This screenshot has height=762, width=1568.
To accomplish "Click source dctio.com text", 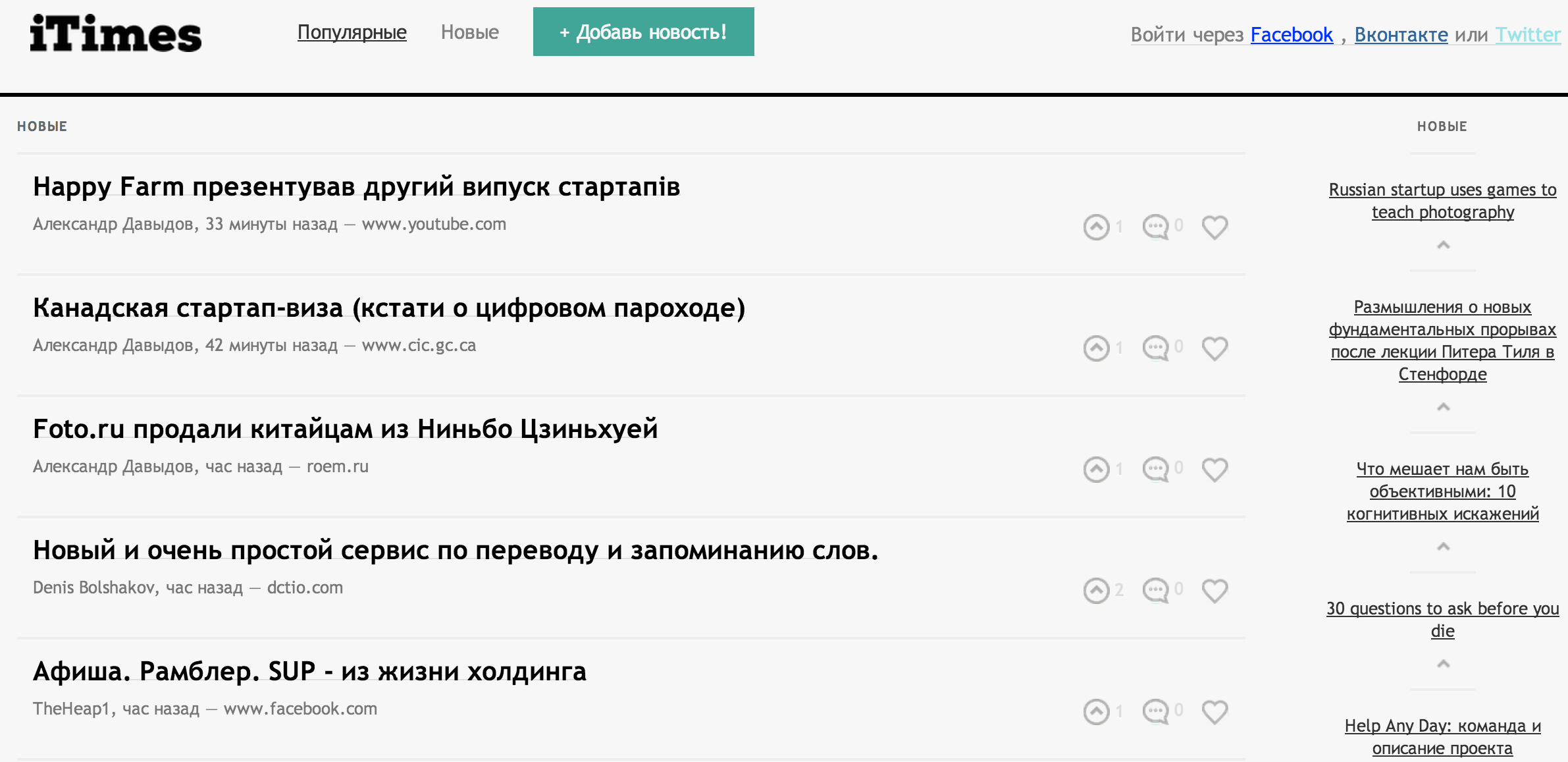I will coord(305,588).
